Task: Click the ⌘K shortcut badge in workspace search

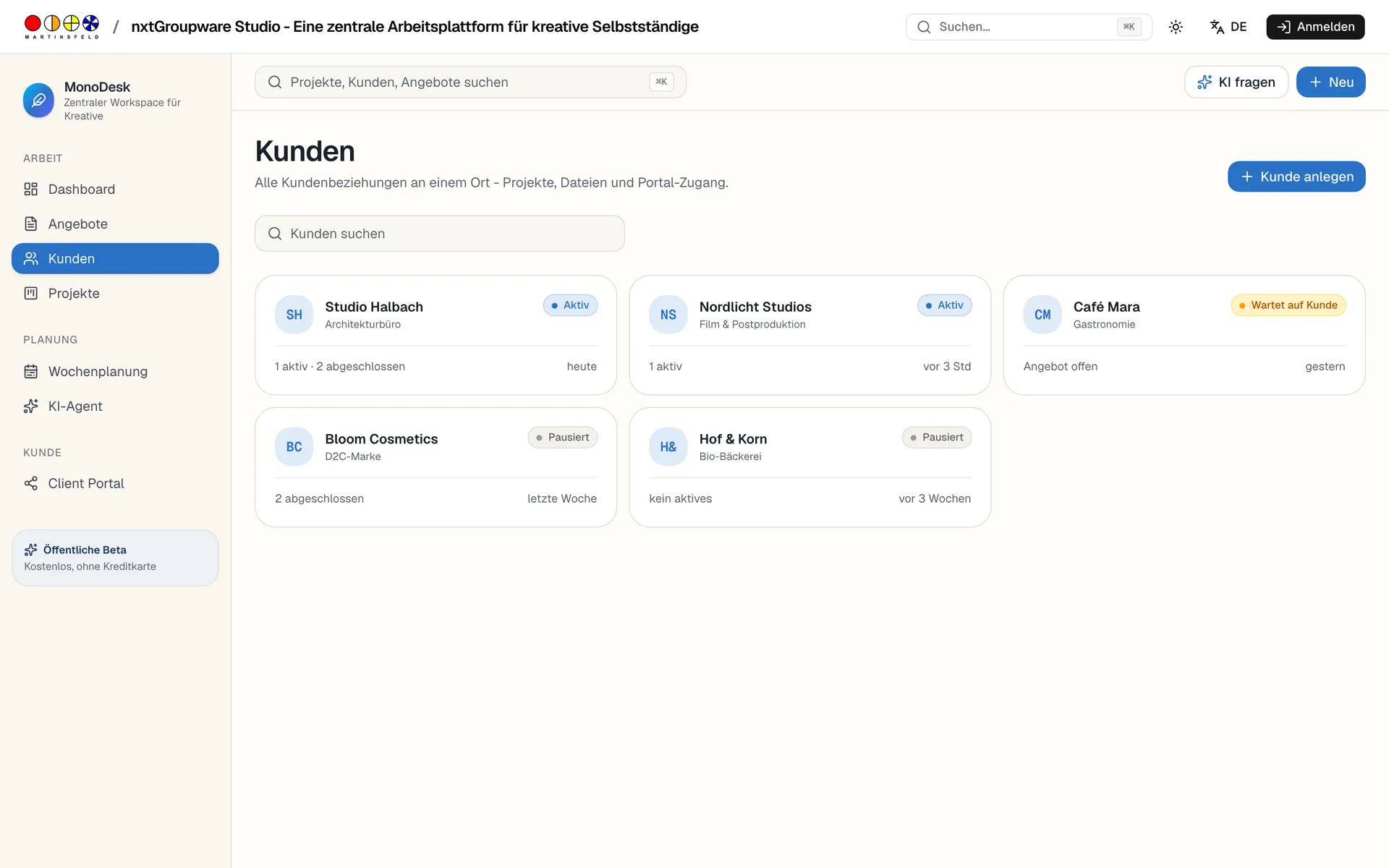Action: (661, 82)
